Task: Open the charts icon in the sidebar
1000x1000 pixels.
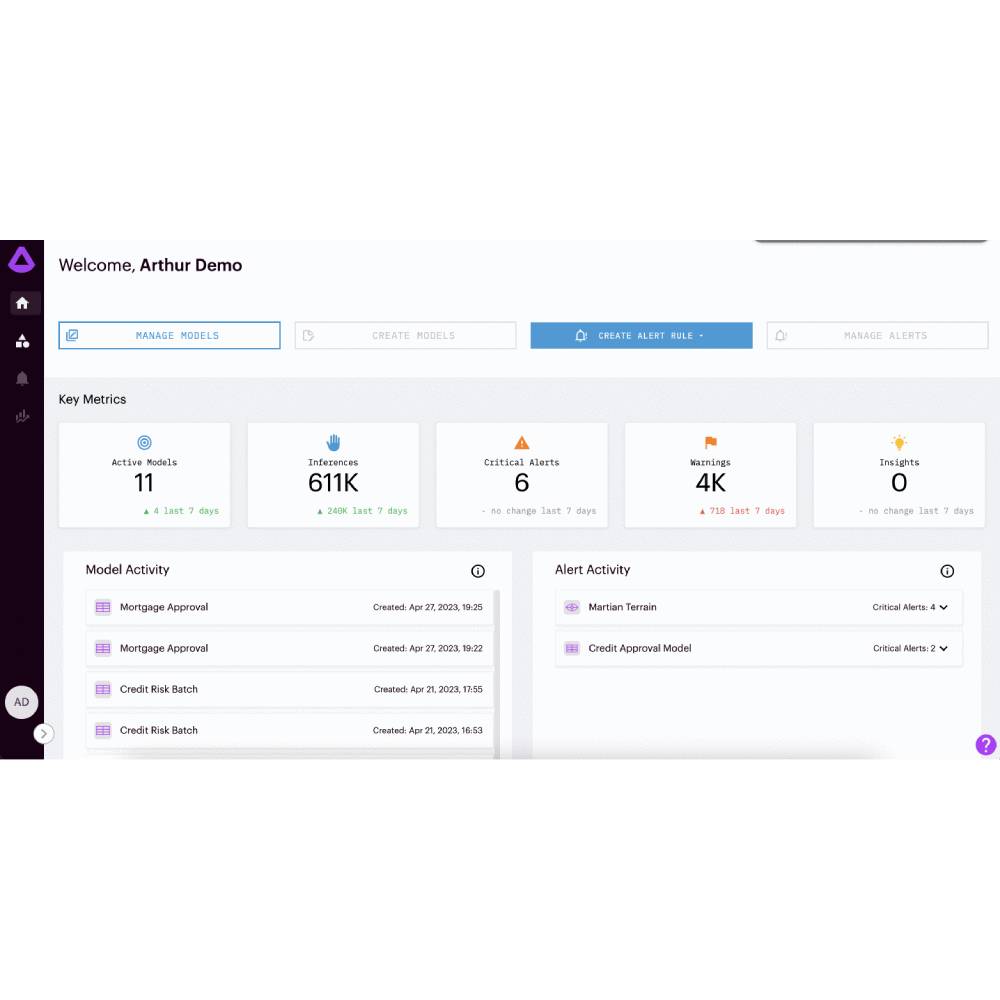Action: pos(22,417)
